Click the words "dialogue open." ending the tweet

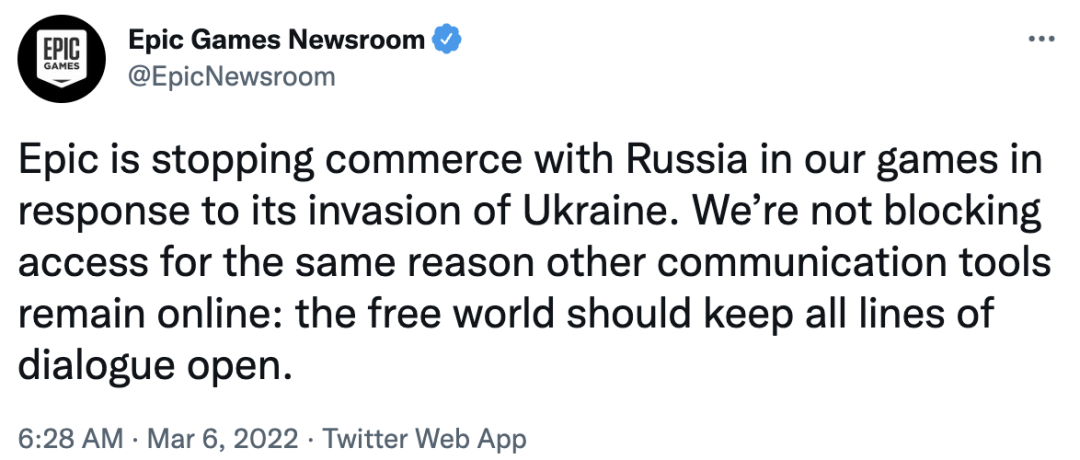(156, 366)
